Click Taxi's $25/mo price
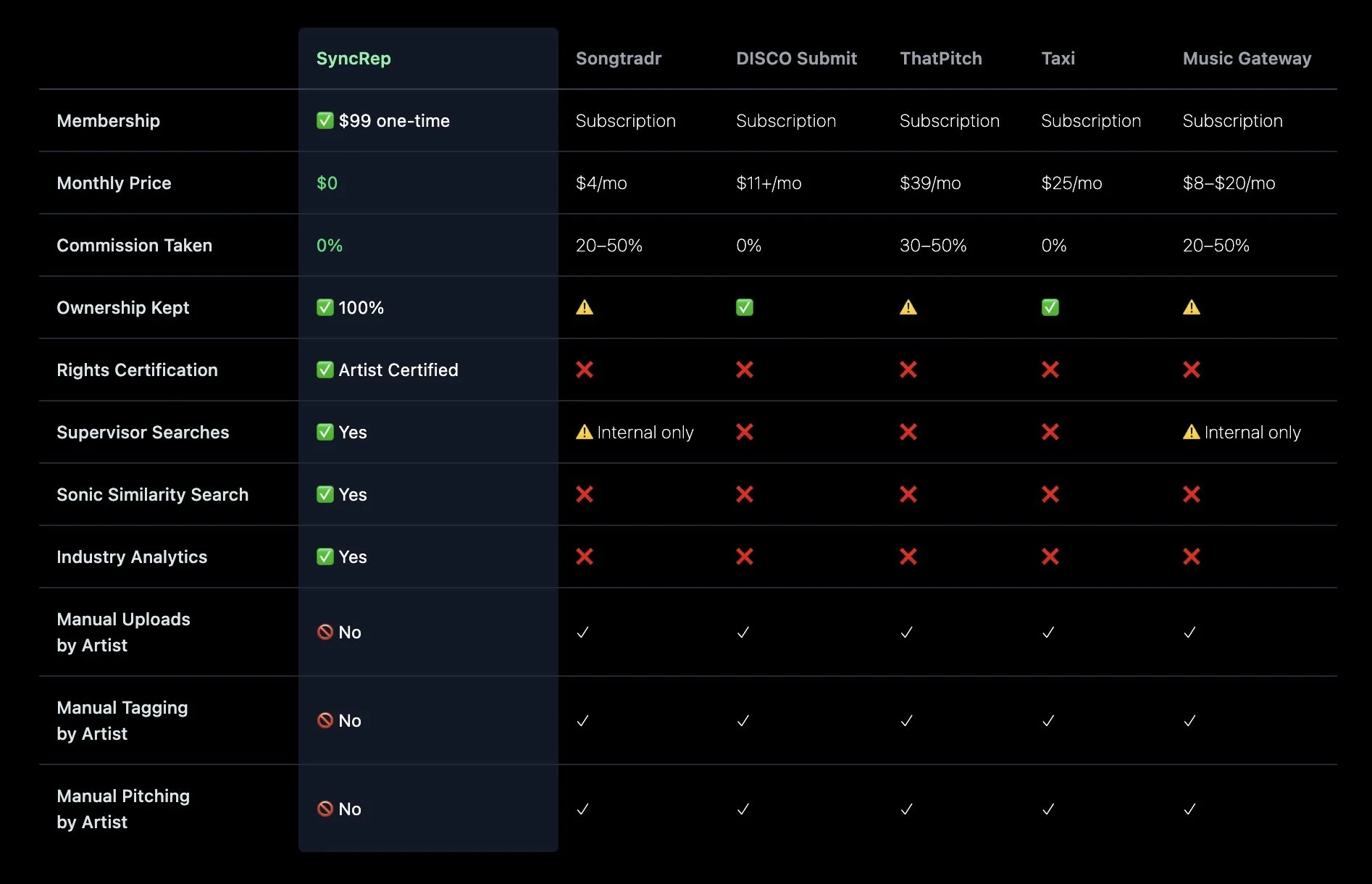 point(1071,183)
